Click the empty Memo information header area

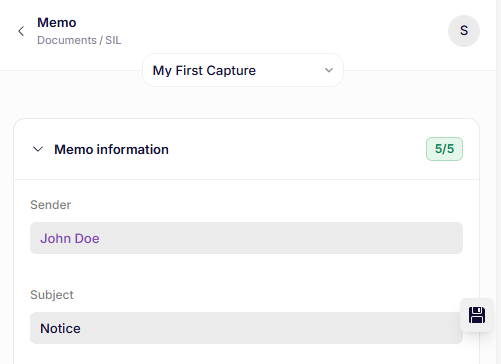pos(297,149)
